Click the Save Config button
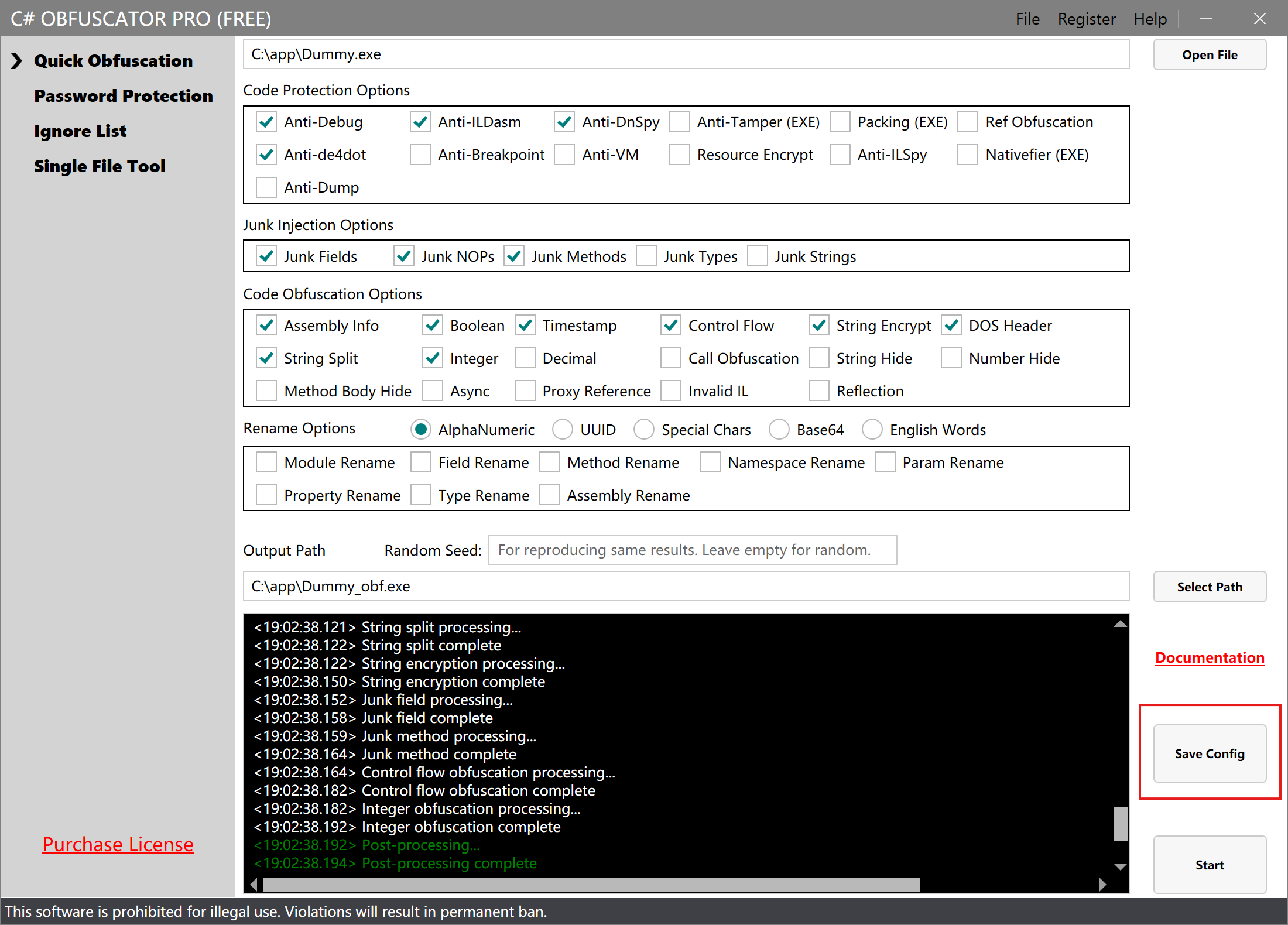This screenshot has height=925, width=1288. (1210, 753)
